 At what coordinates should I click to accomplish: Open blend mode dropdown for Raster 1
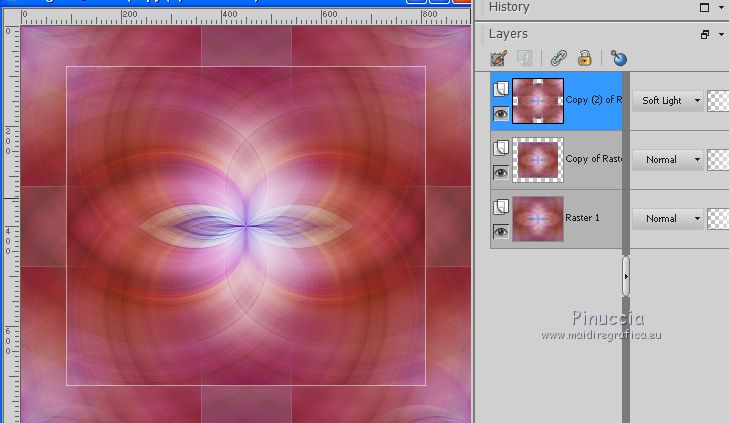pyautogui.click(x=668, y=218)
